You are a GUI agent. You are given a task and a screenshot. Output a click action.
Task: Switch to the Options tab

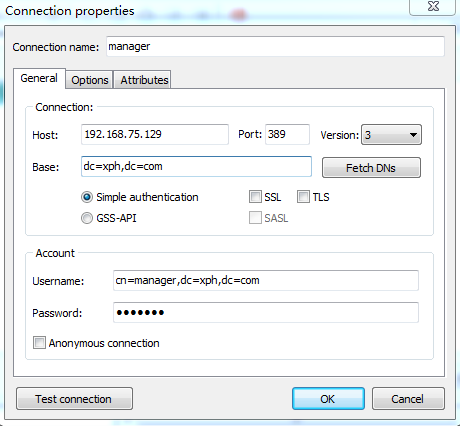(90, 80)
